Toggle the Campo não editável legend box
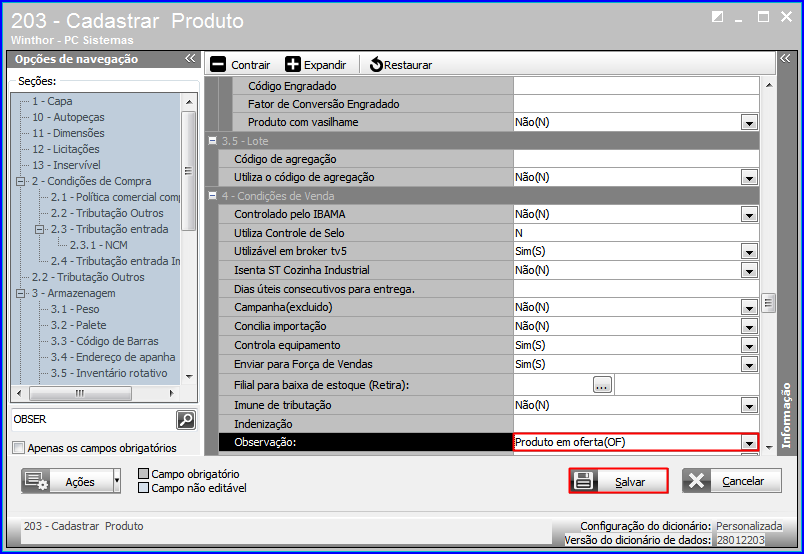The width and height of the screenshot is (804, 554). 144,488
